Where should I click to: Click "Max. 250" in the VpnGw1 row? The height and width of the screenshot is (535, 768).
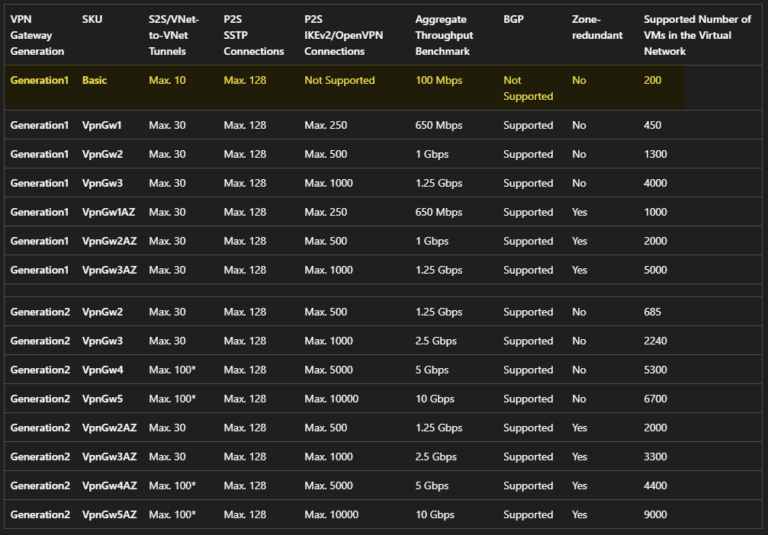[x=326, y=125]
